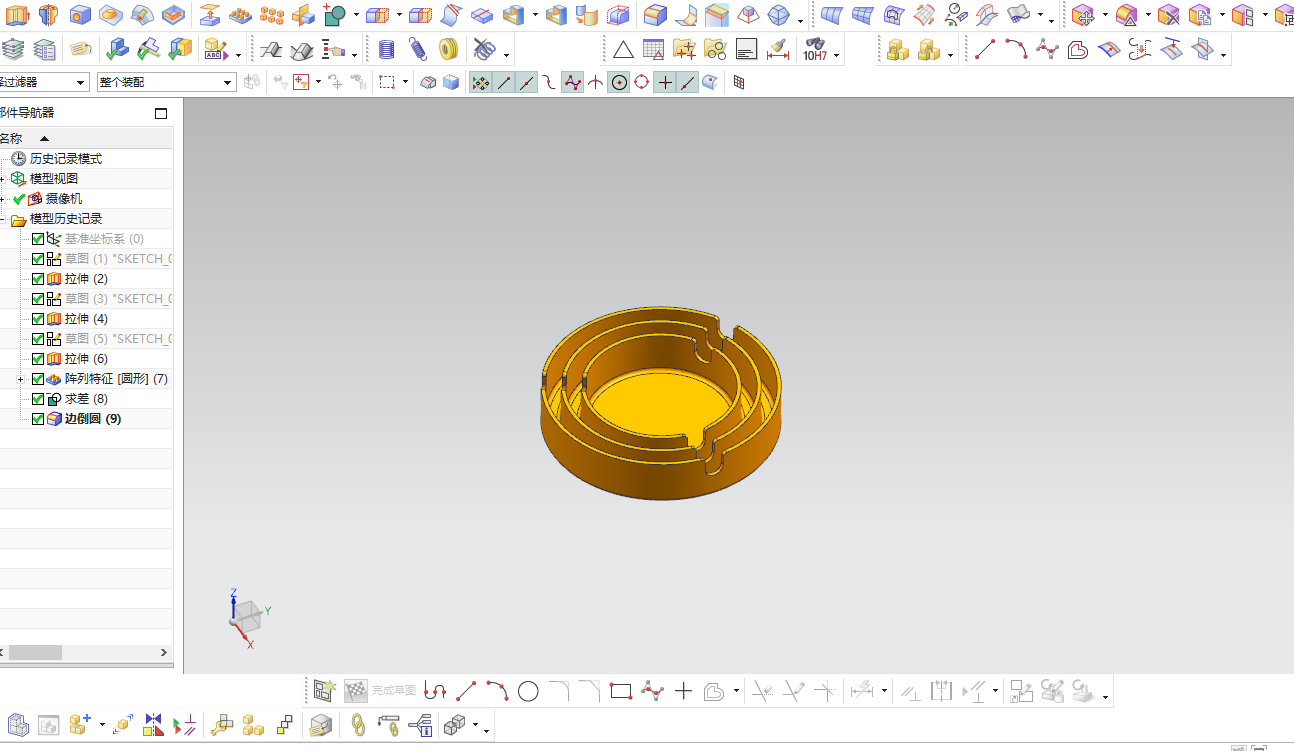Click the 名称 column header

tap(86, 139)
